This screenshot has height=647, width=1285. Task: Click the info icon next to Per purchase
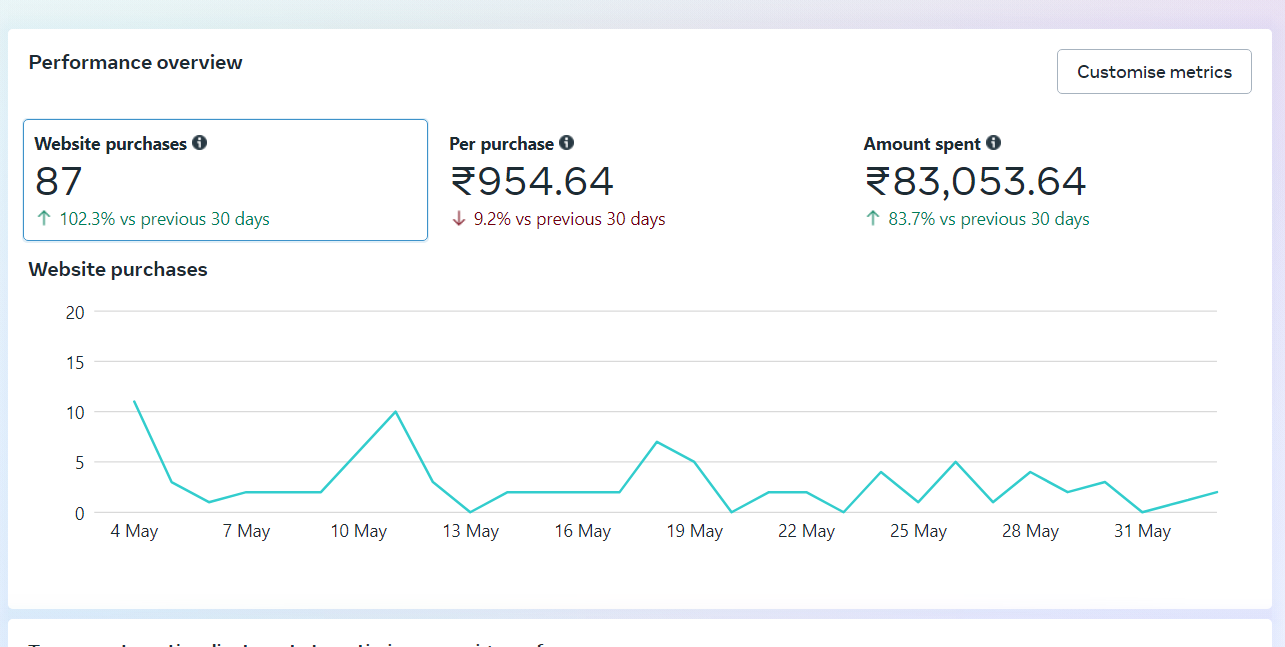pos(567,143)
